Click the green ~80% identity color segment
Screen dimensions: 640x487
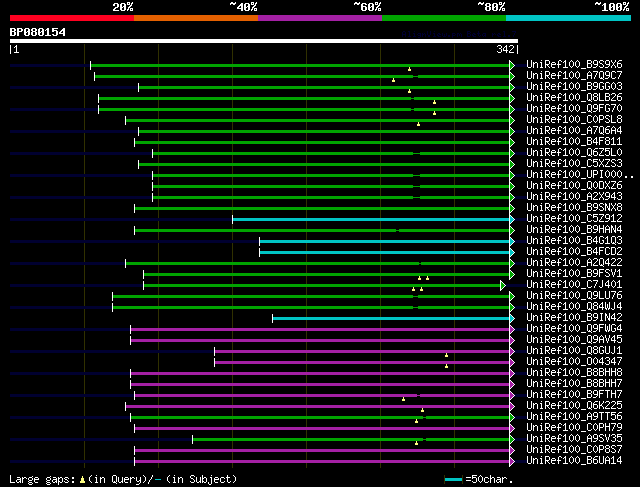click(444, 18)
